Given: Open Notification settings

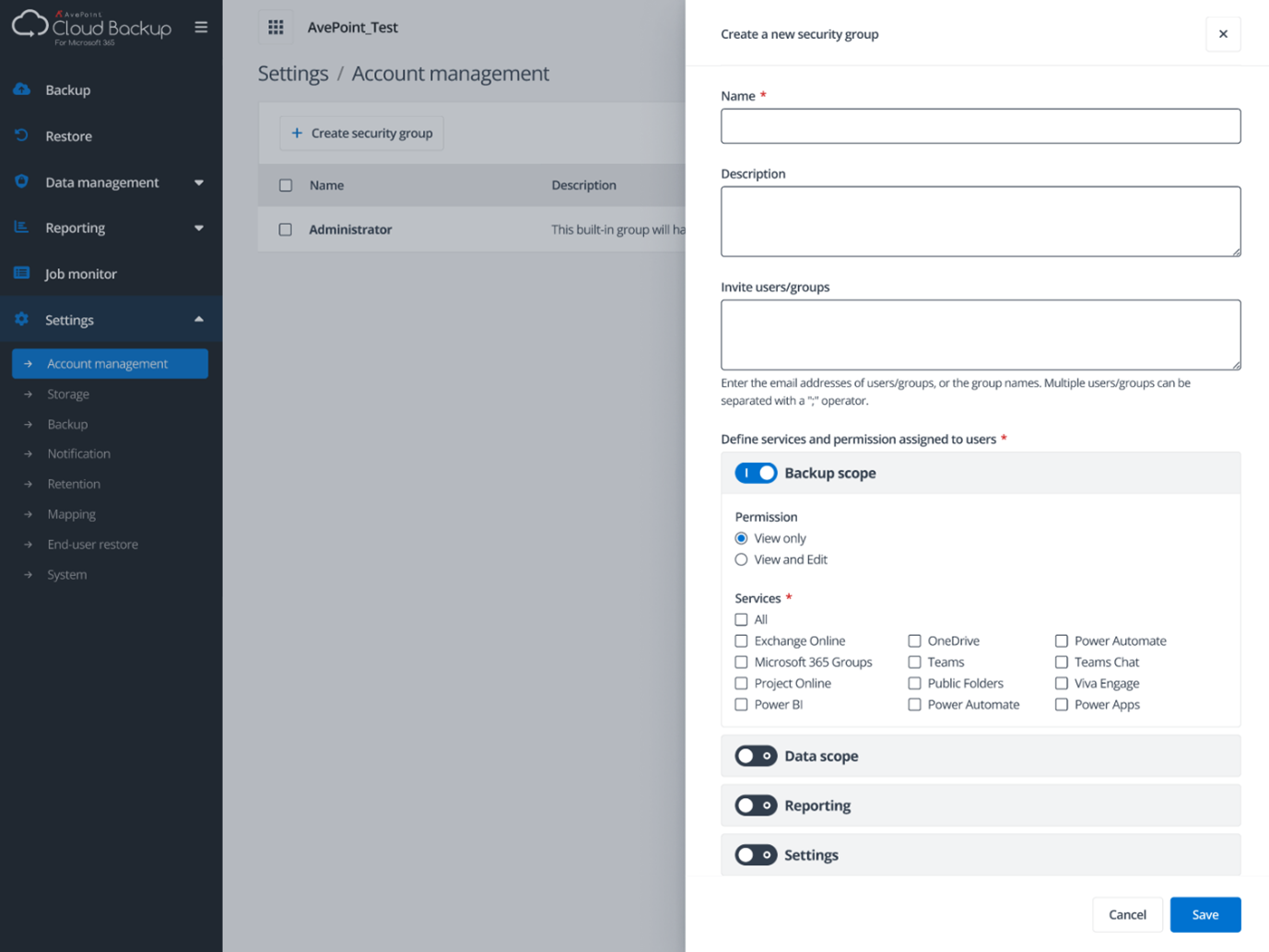Looking at the screenshot, I should (78, 453).
